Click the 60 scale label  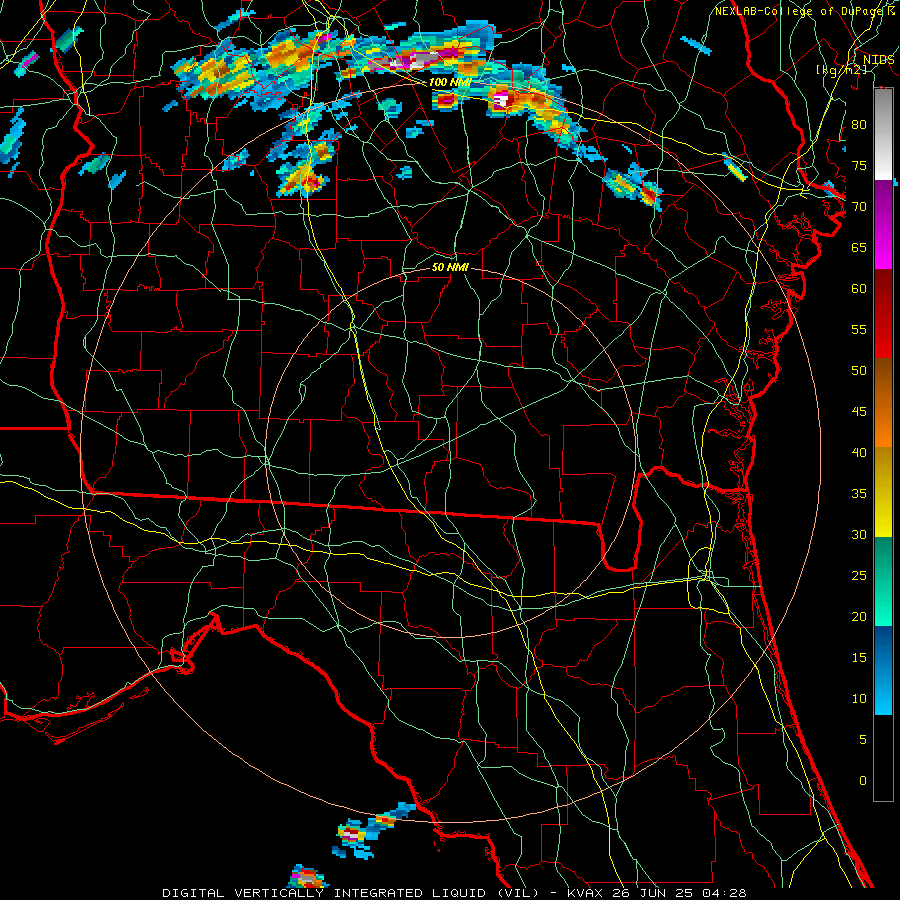[x=859, y=289]
